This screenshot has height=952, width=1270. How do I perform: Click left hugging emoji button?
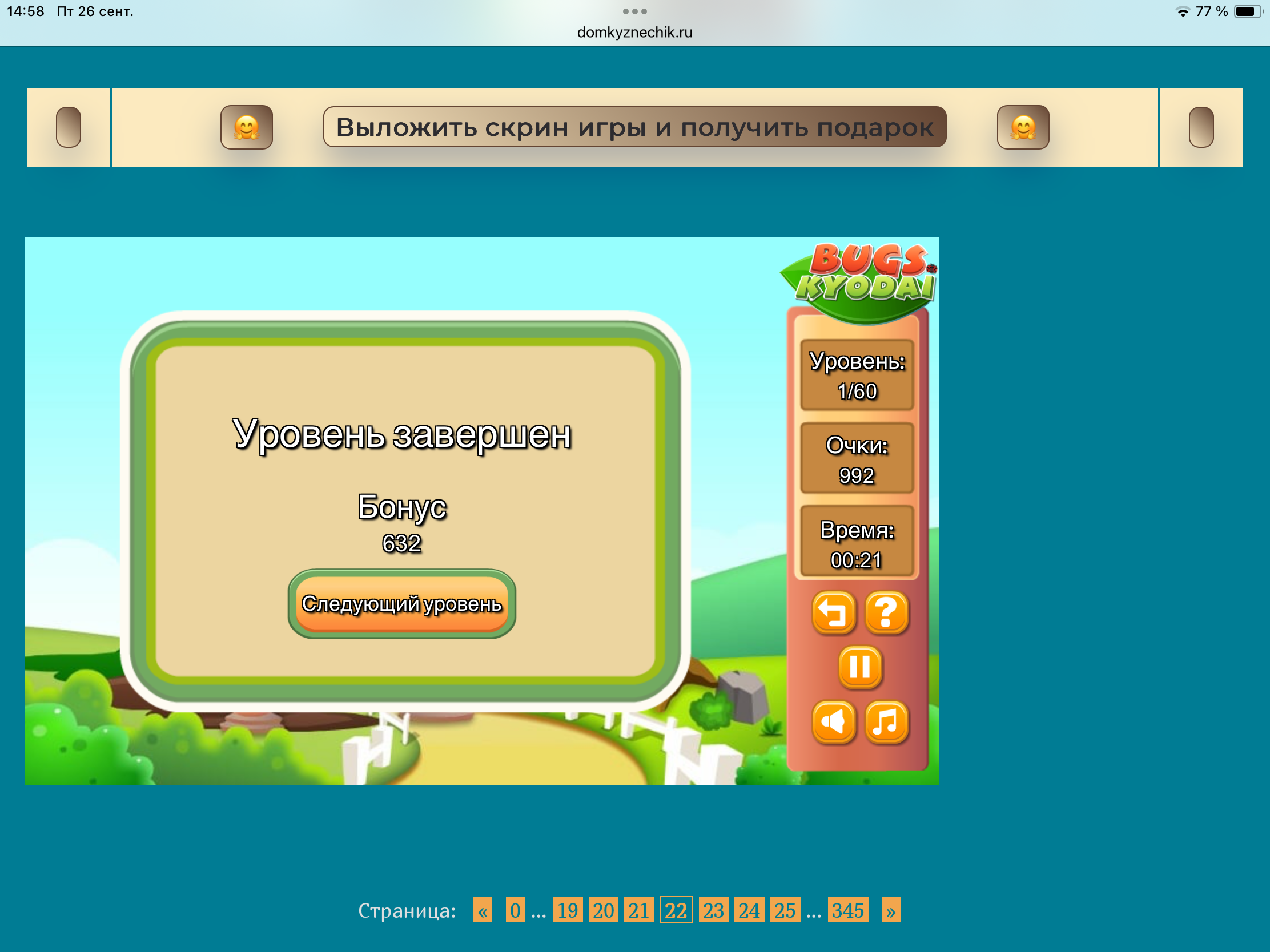point(246,127)
